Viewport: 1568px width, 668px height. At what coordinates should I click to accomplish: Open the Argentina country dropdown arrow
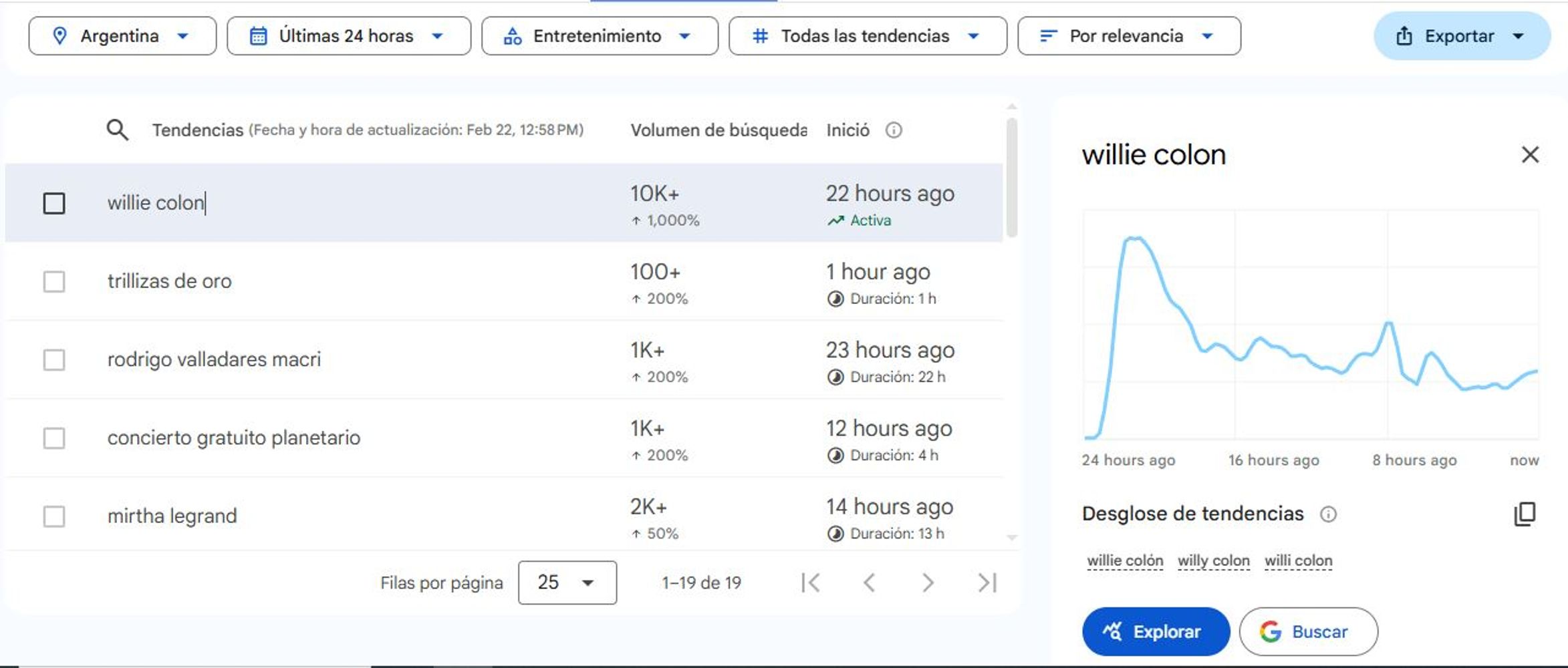point(182,36)
